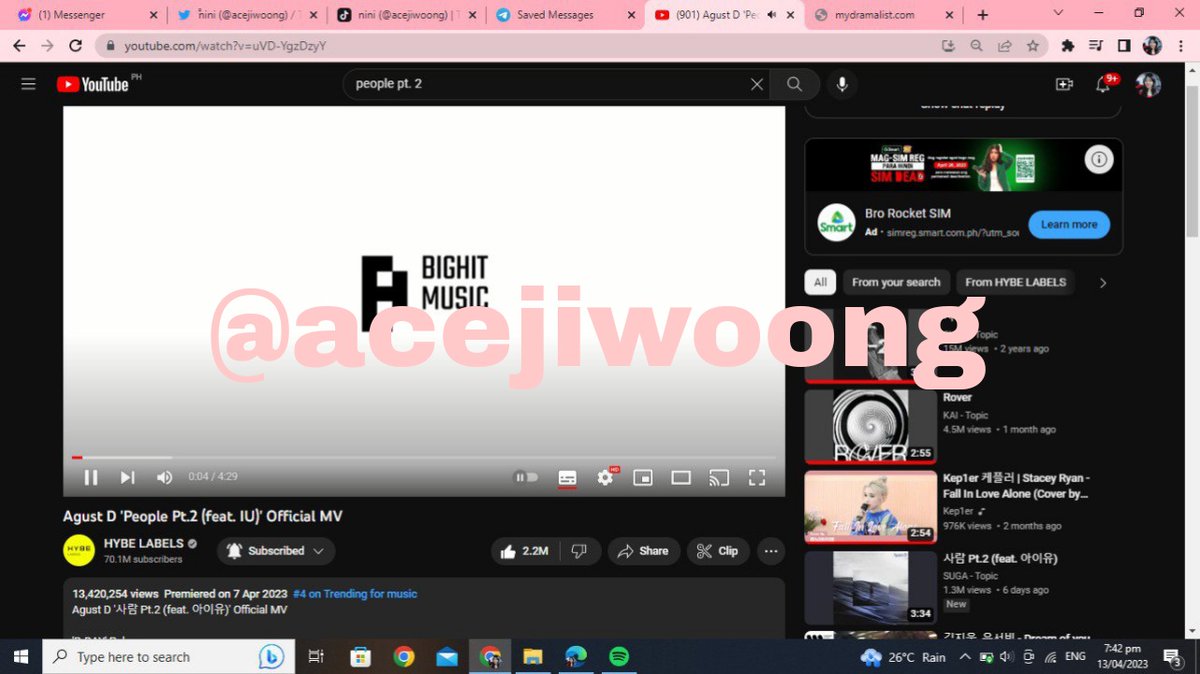Image resolution: width=1200 pixels, height=674 pixels.
Task: Open the Chrome three-dot menu
Action: click(1180, 46)
